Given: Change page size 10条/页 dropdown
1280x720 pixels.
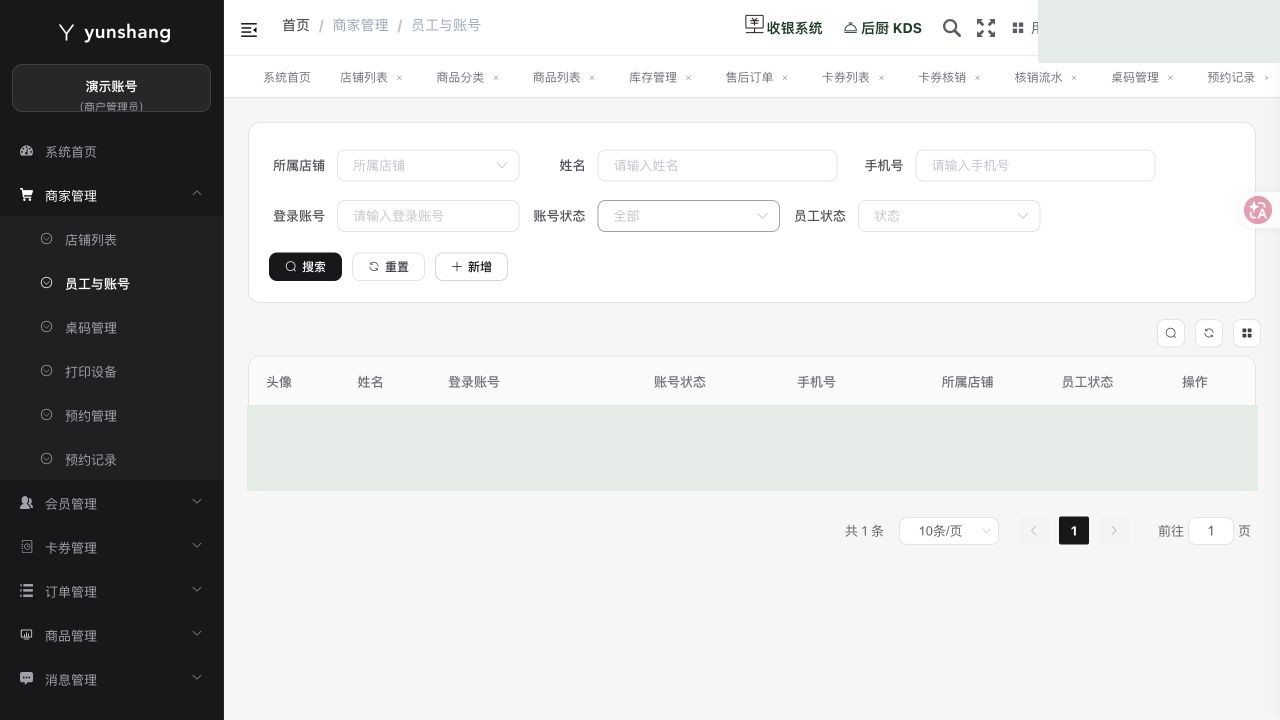Looking at the screenshot, I should pos(949,531).
